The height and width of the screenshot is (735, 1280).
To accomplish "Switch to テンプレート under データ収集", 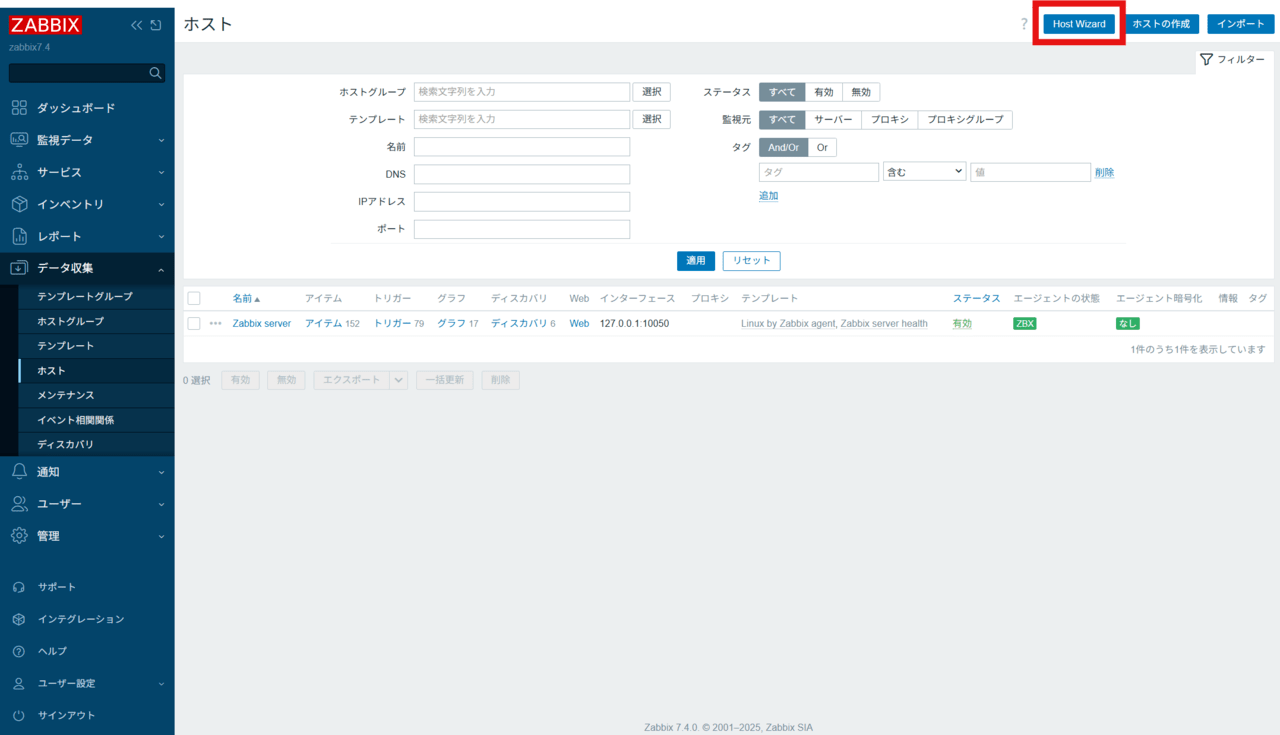I will (x=58, y=345).
